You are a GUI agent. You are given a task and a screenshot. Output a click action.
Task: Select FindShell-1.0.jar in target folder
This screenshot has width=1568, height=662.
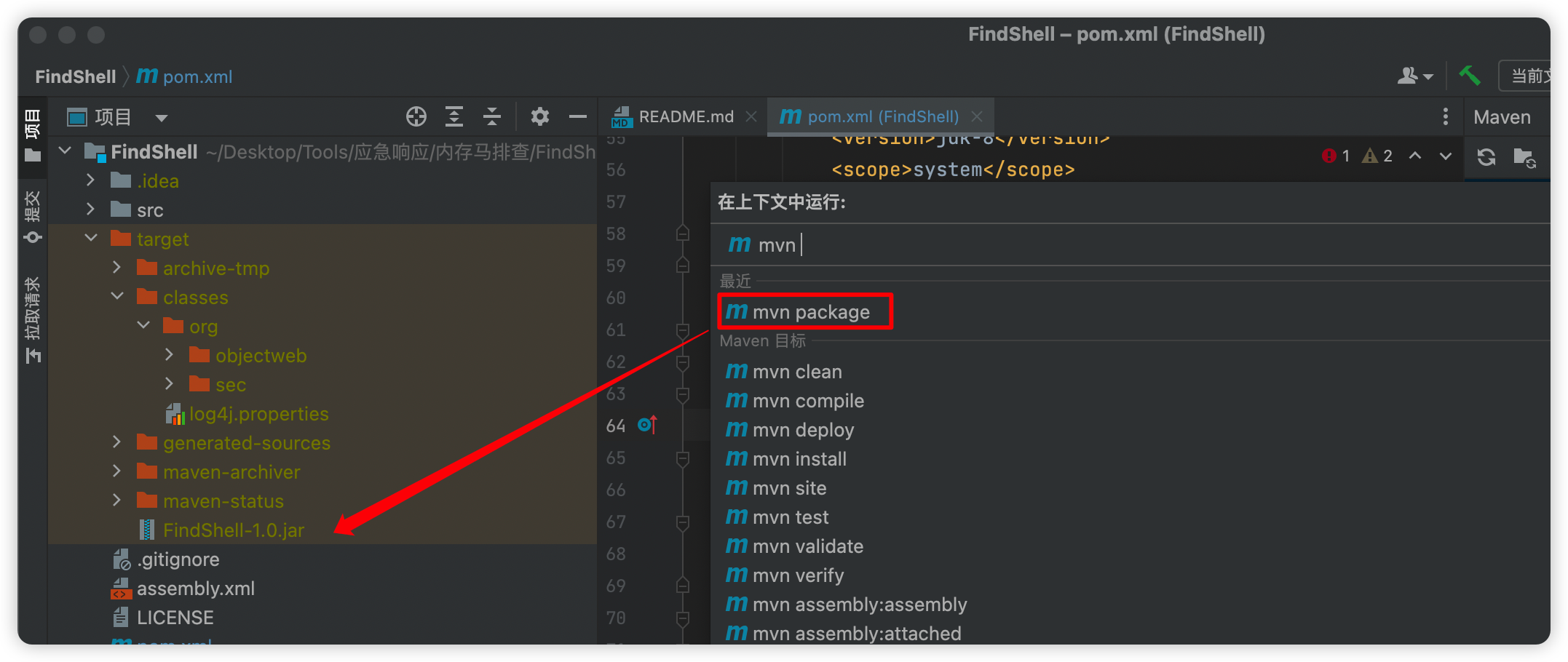pyautogui.click(x=233, y=530)
